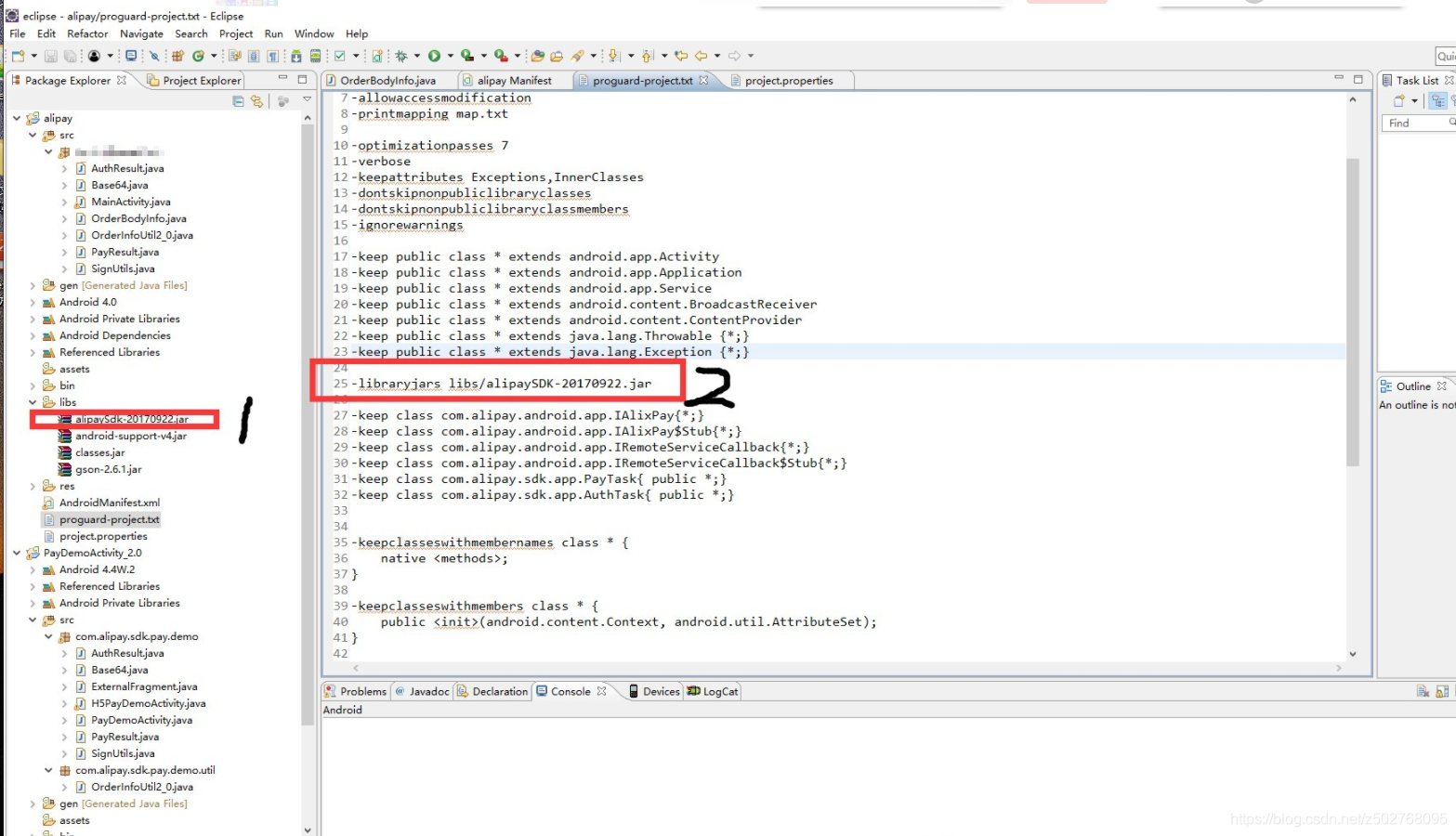Click the Find field in Task List
1456x836 pixels.
click(x=1419, y=123)
